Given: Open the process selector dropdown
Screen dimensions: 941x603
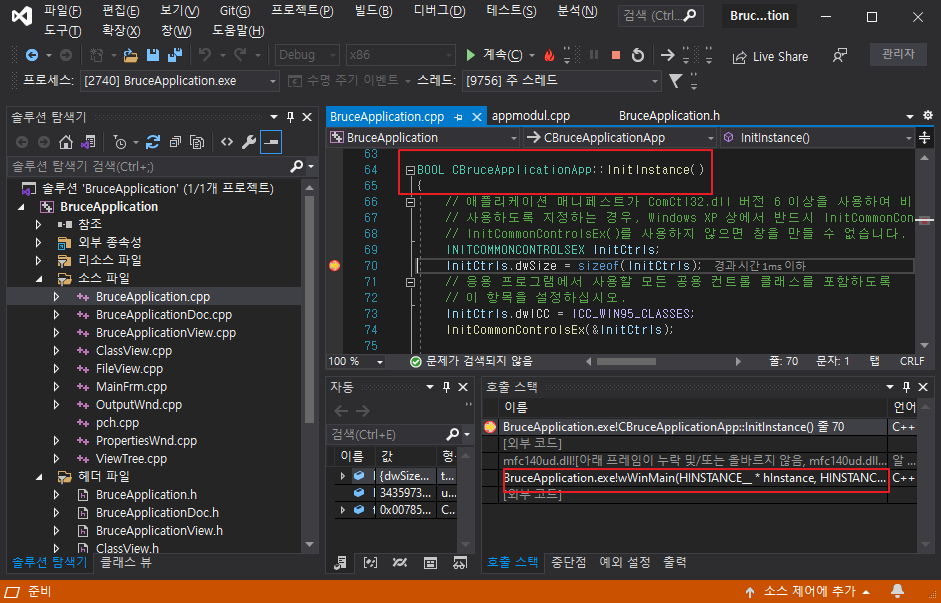Looking at the screenshot, I should 179,80.
